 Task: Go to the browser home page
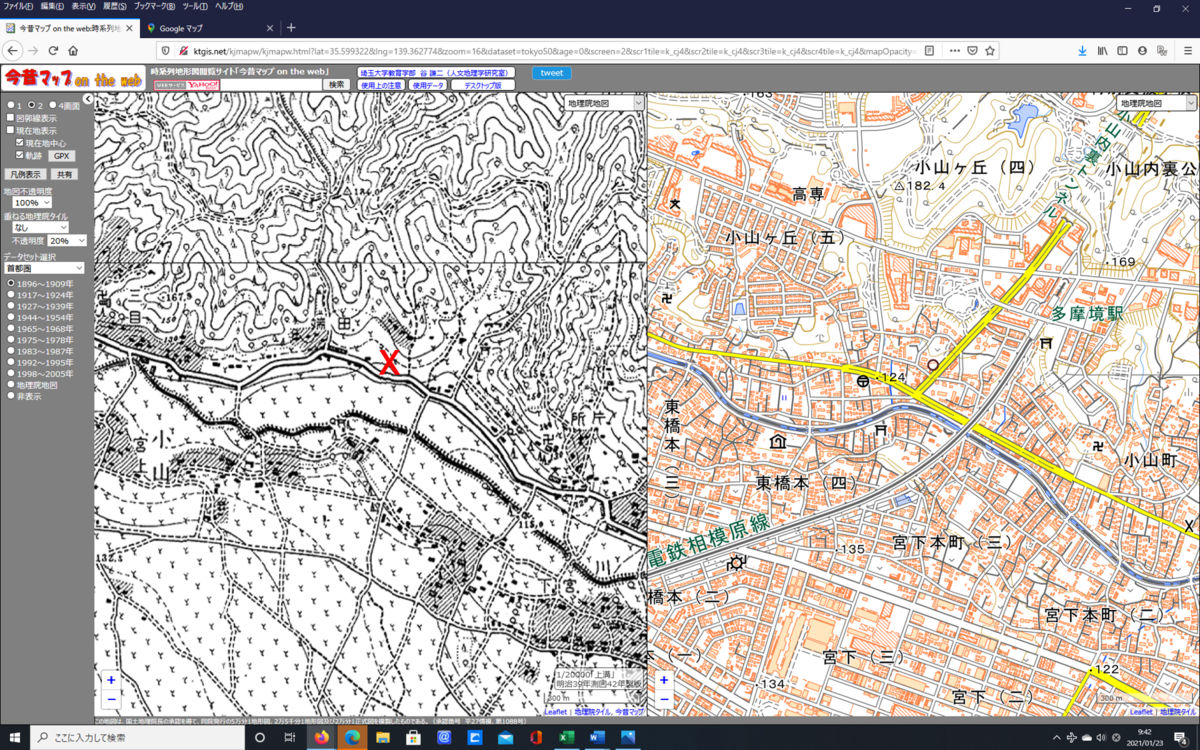tap(73, 50)
